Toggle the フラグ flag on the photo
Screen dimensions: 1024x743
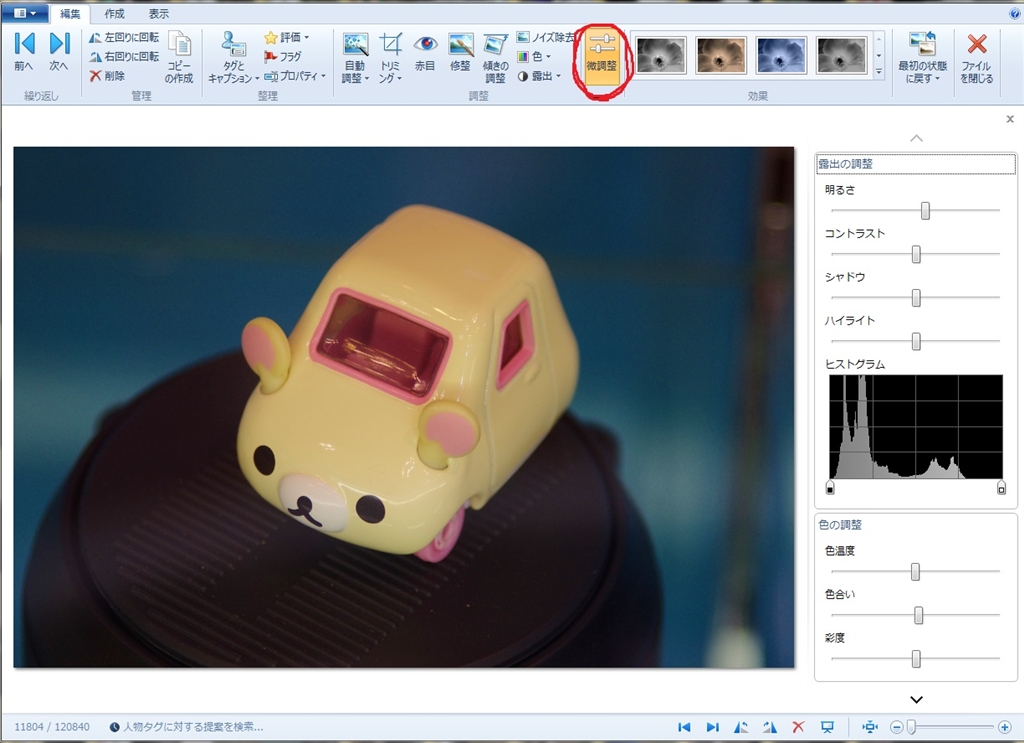282,57
